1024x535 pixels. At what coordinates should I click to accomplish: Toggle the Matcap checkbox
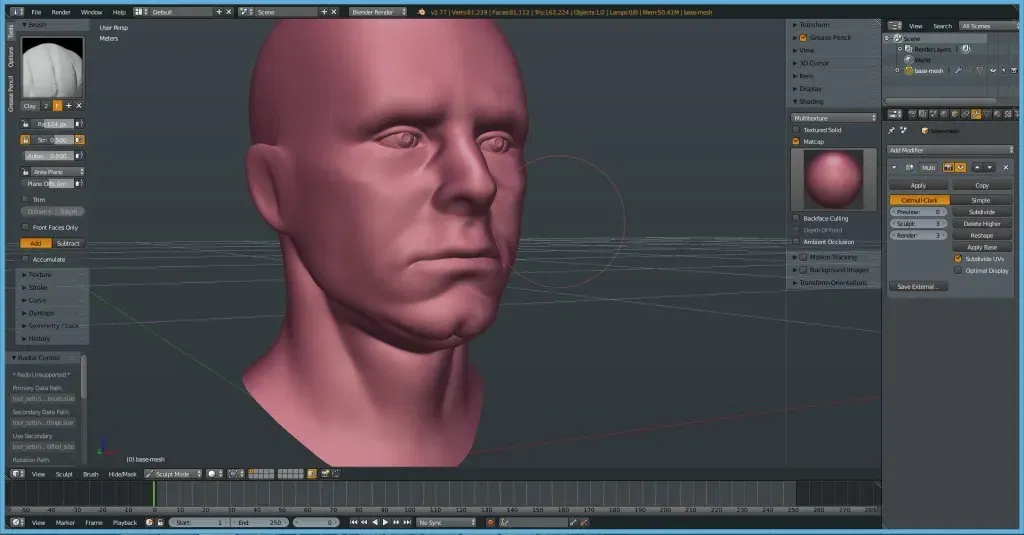point(797,142)
